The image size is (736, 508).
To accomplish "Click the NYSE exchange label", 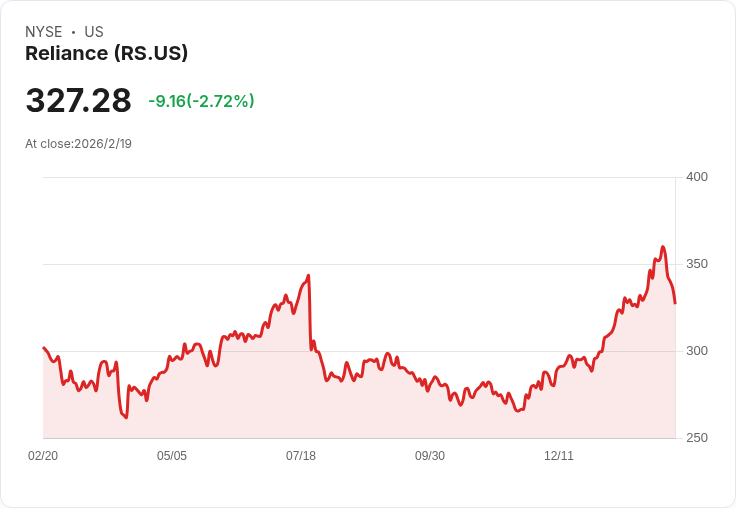I will tap(44, 32).
